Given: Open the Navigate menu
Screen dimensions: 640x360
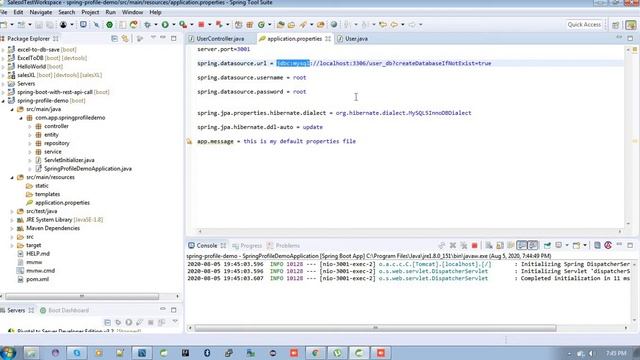Looking at the screenshot, I should pyautogui.click(x=41, y=12).
